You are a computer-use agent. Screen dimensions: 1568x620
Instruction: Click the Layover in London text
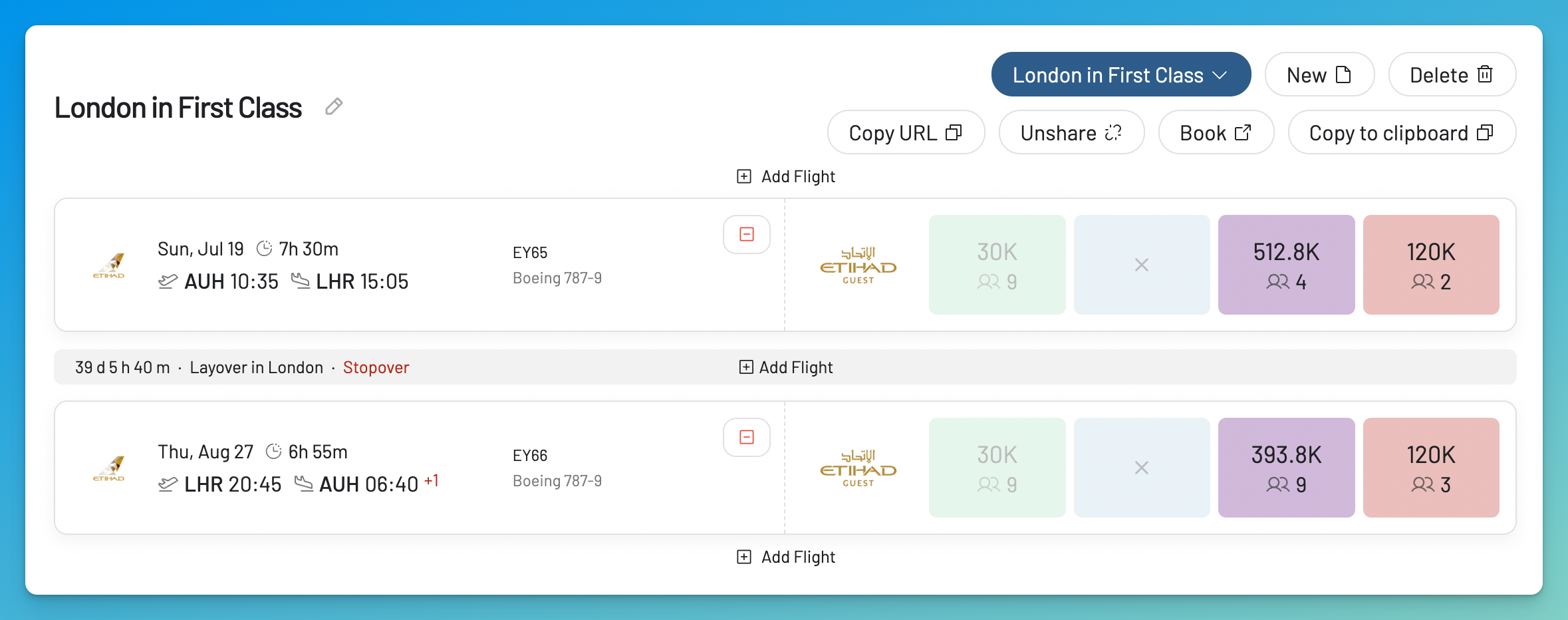click(x=256, y=367)
